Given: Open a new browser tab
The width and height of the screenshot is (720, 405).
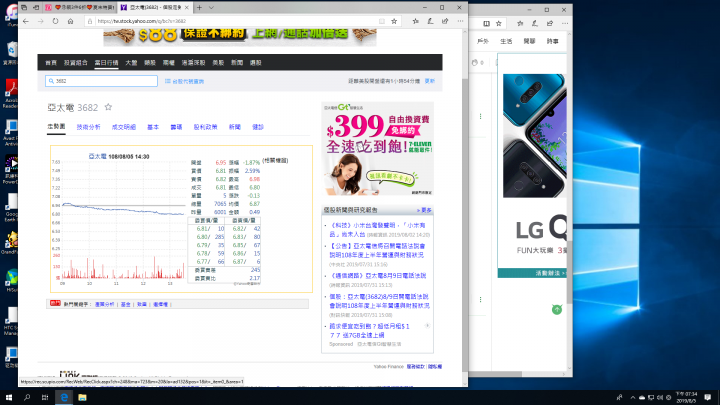Looking at the screenshot, I should pyautogui.click(x=199, y=7).
